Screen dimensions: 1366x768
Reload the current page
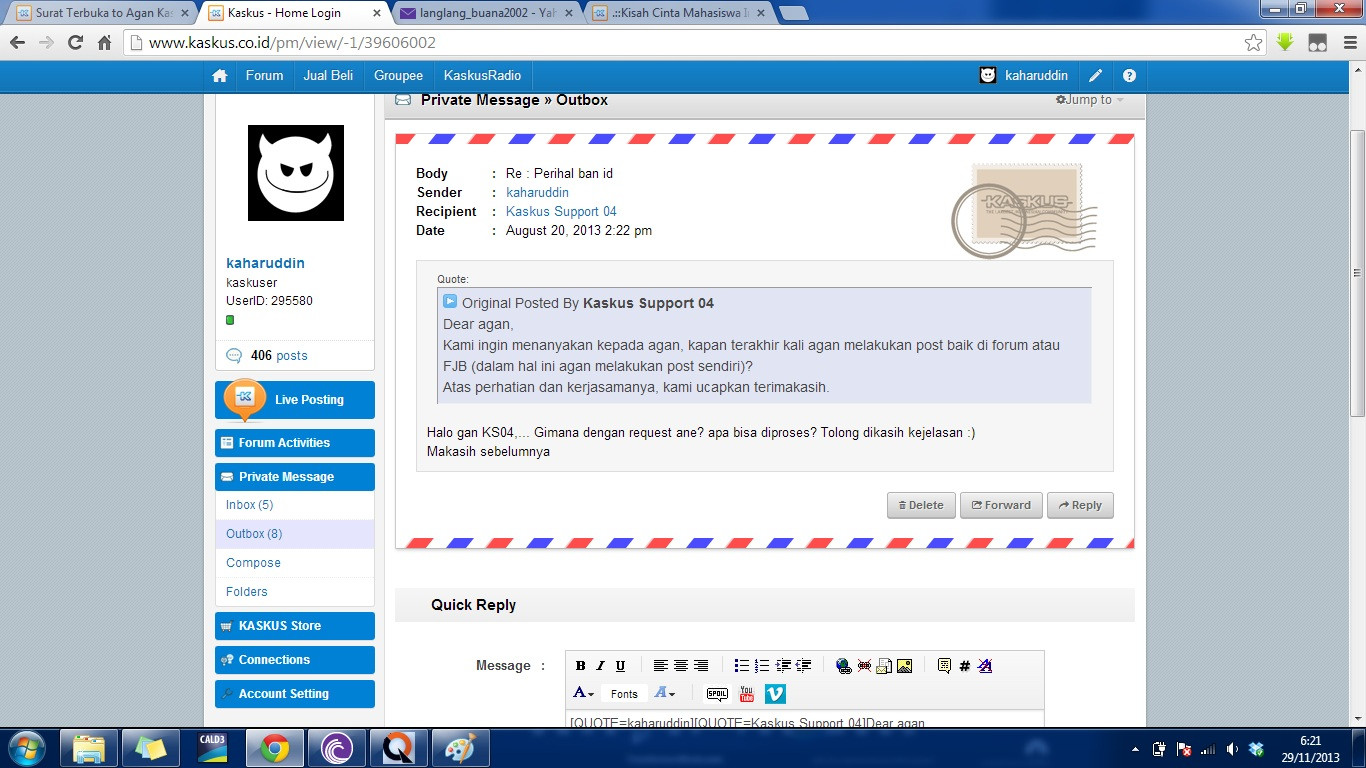pos(75,43)
